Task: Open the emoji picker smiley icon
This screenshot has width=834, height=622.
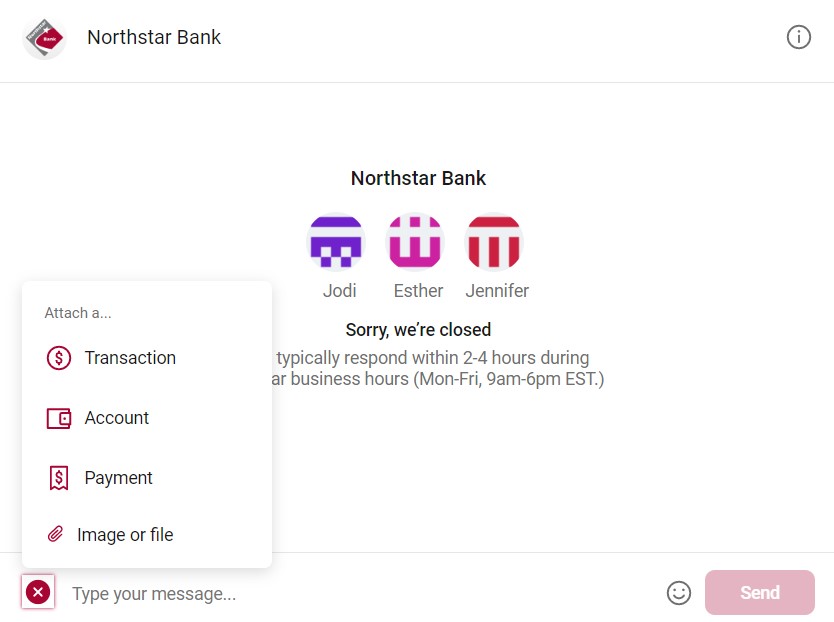Action: [x=678, y=593]
